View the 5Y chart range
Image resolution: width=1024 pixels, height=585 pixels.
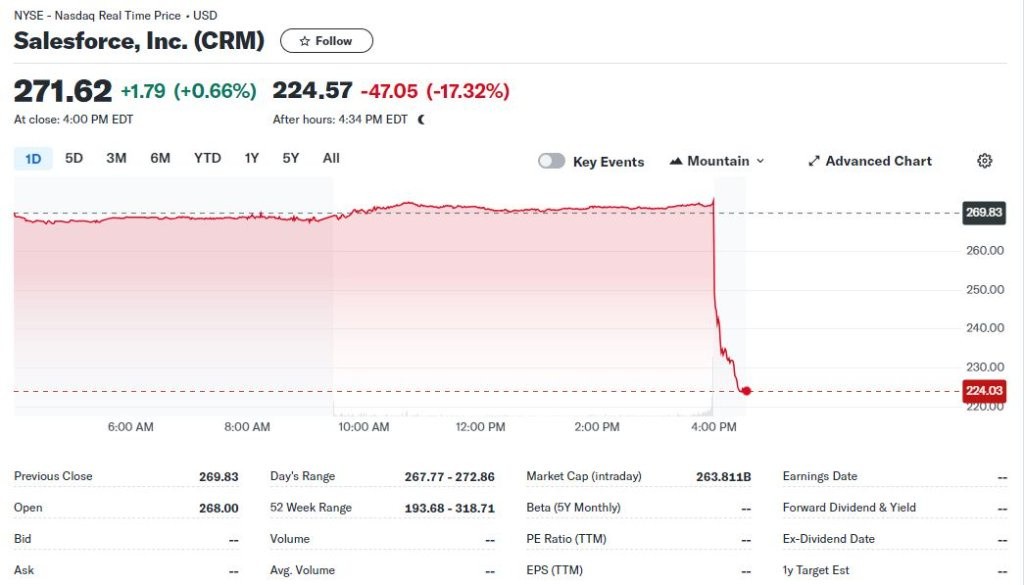click(x=290, y=158)
